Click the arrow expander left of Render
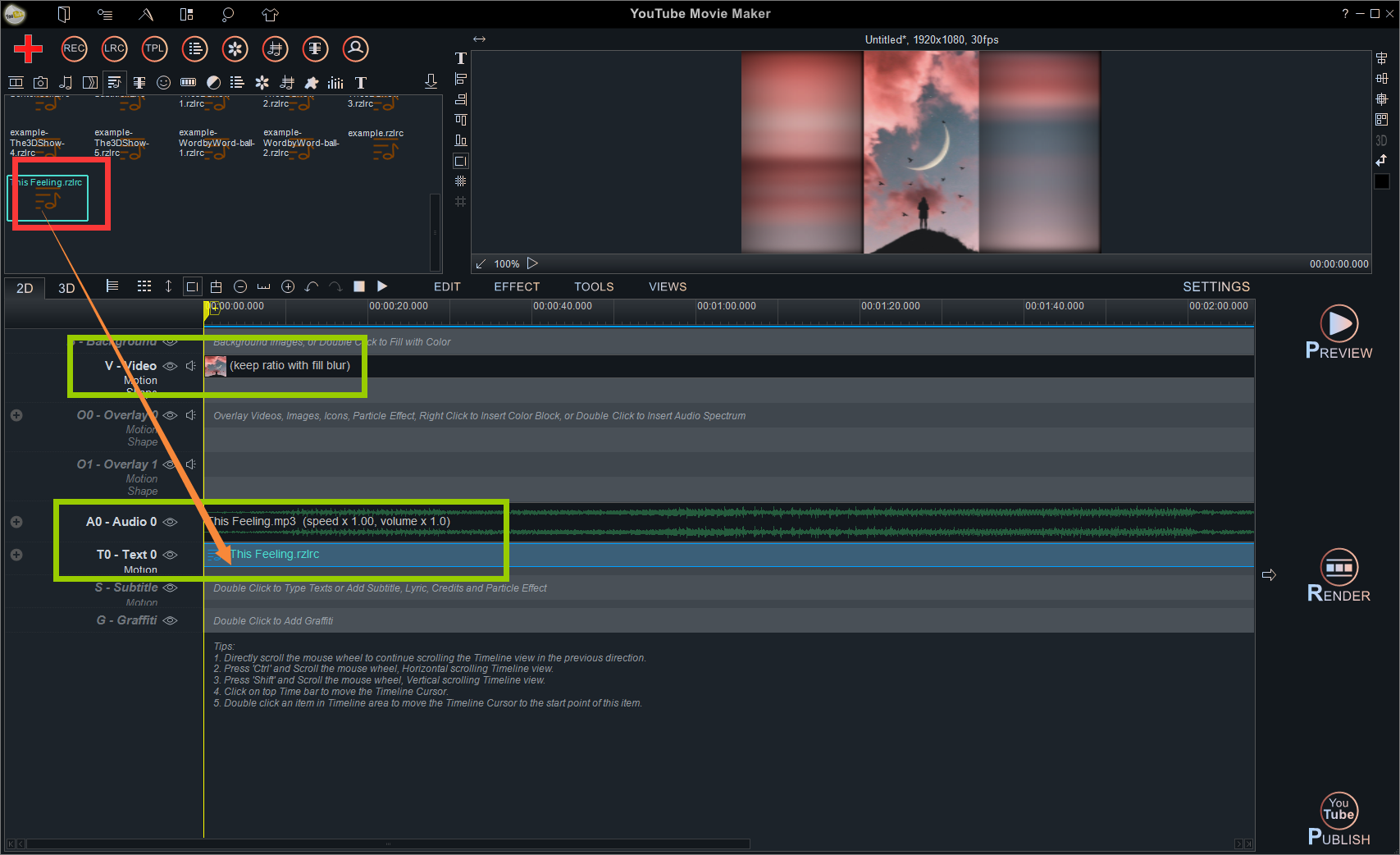1400x855 pixels. click(x=1269, y=575)
